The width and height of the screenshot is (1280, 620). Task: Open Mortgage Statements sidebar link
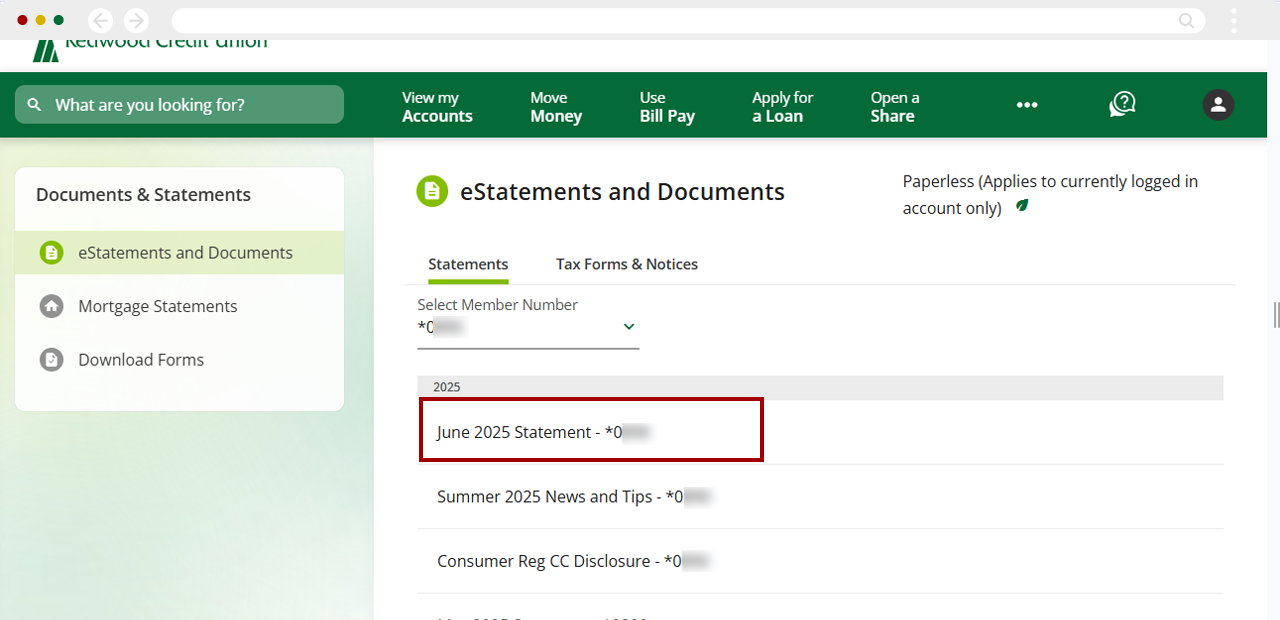158,306
